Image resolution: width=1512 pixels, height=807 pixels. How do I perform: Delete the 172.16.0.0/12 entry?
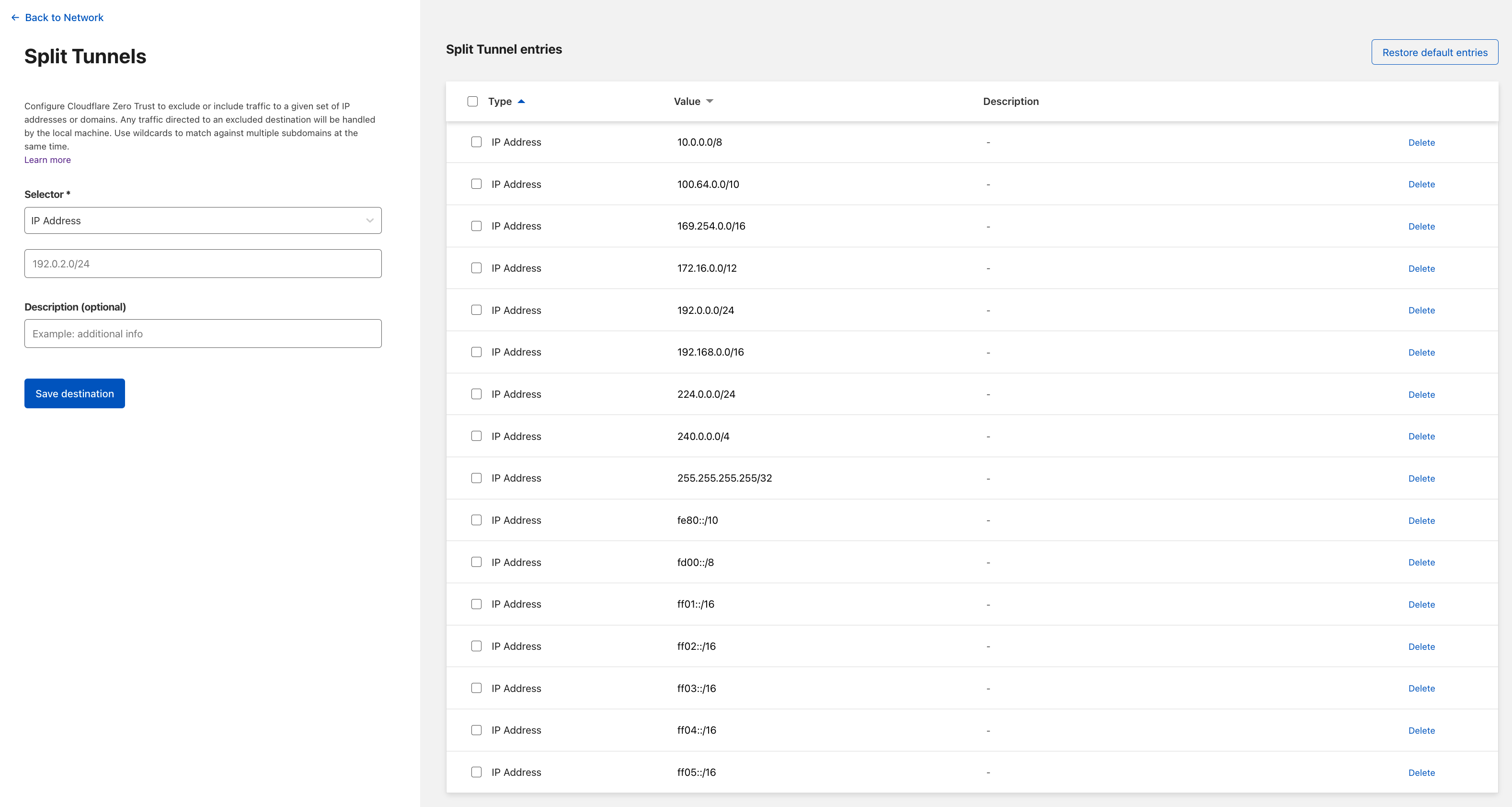[1421, 268]
